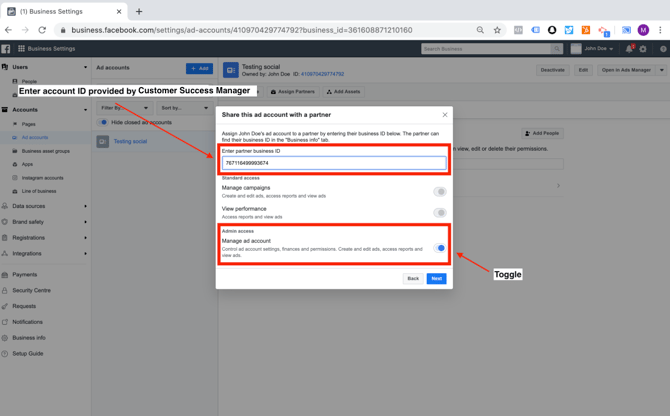
Task: Reload the page with browser refresh icon
Action: click(42, 30)
